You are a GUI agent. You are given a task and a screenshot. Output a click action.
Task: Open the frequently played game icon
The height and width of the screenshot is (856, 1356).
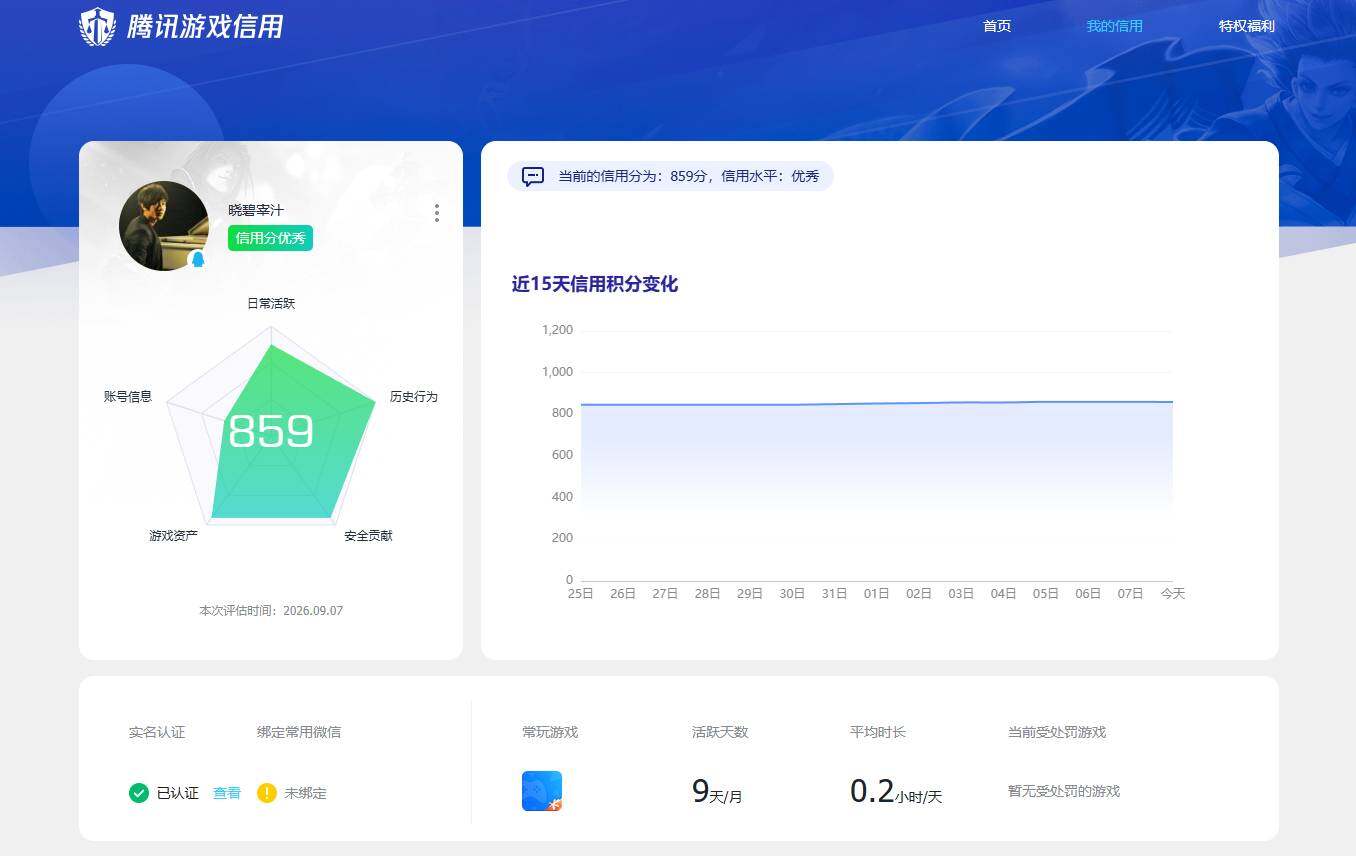[x=542, y=791]
